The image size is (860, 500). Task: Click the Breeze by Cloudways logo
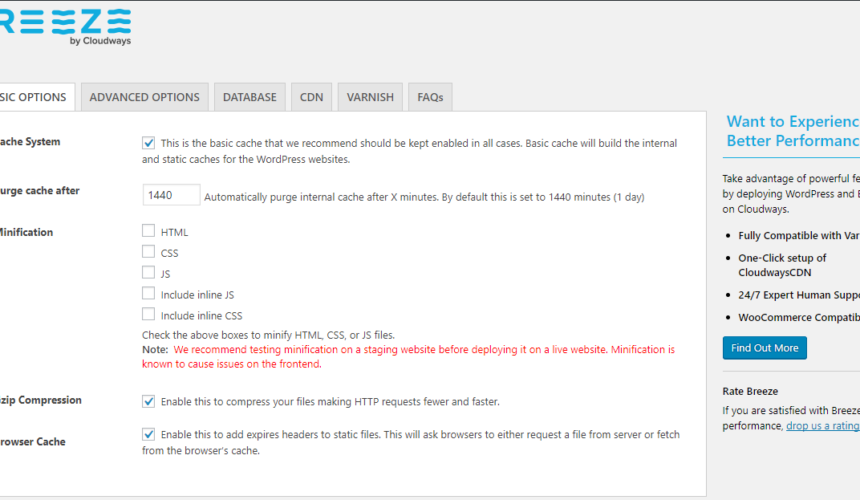tap(65, 27)
